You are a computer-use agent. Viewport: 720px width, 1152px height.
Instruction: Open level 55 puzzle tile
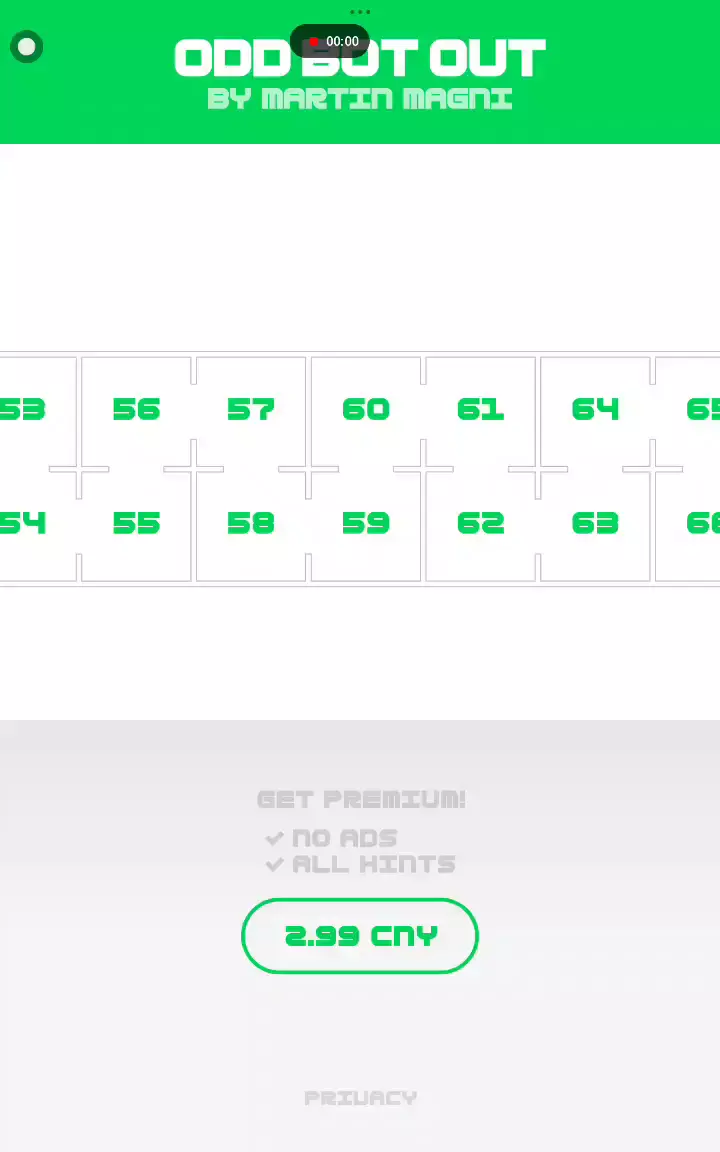pos(136,523)
